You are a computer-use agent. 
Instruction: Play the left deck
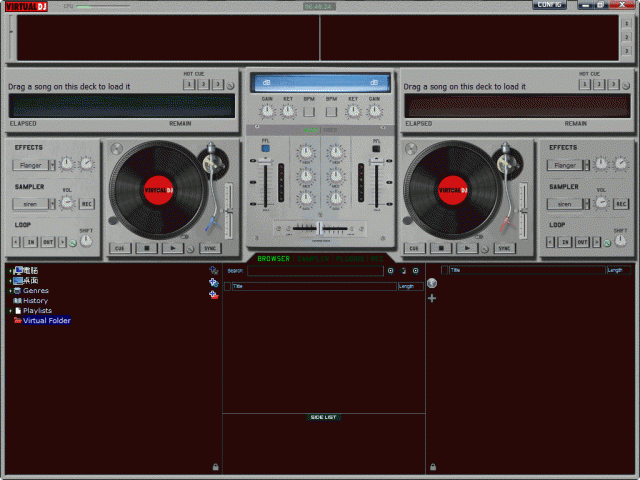pyautogui.click(x=172, y=248)
